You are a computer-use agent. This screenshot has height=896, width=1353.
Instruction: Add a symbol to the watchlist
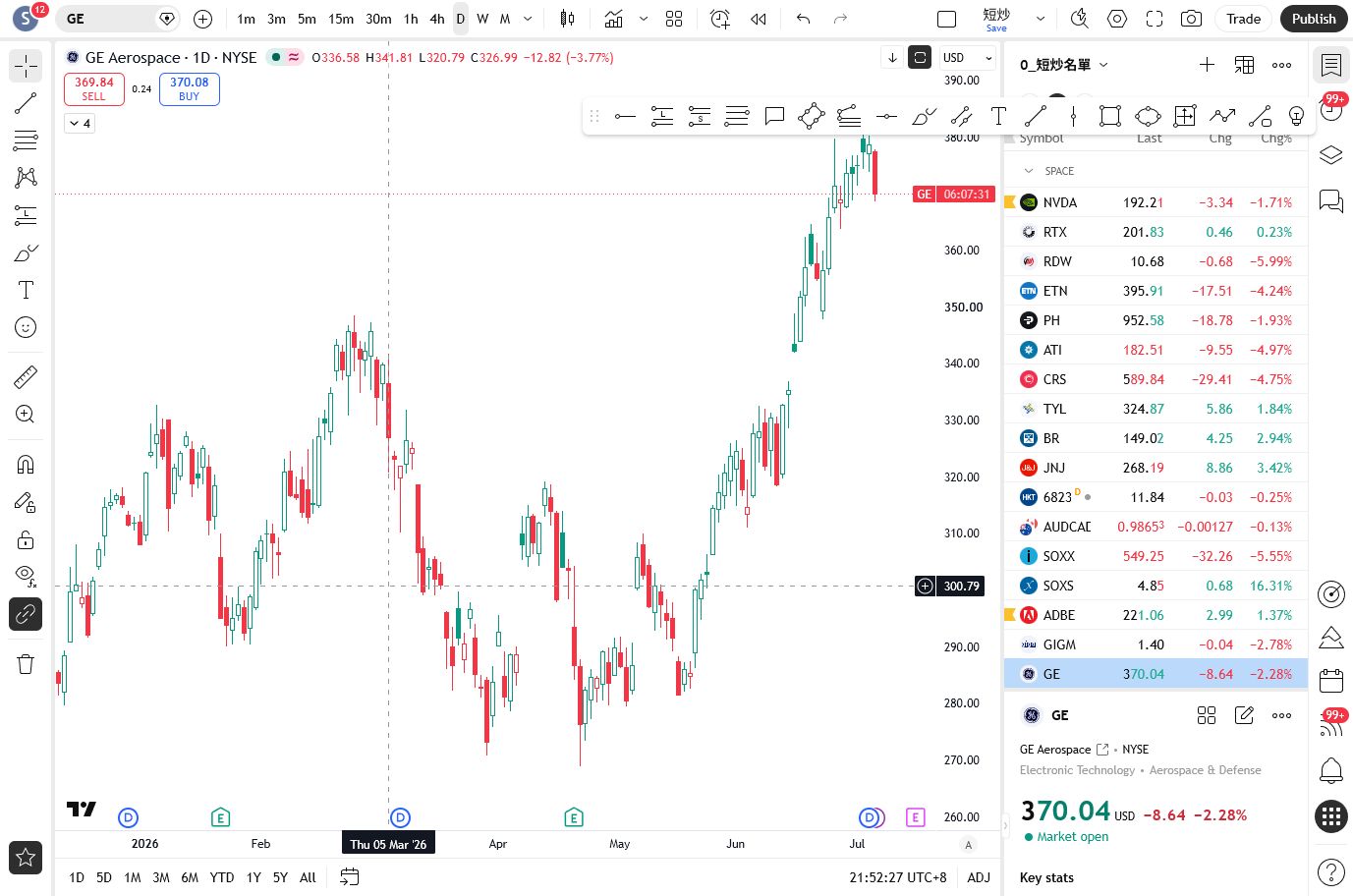pyautogui.click(x=1207, y=65)
